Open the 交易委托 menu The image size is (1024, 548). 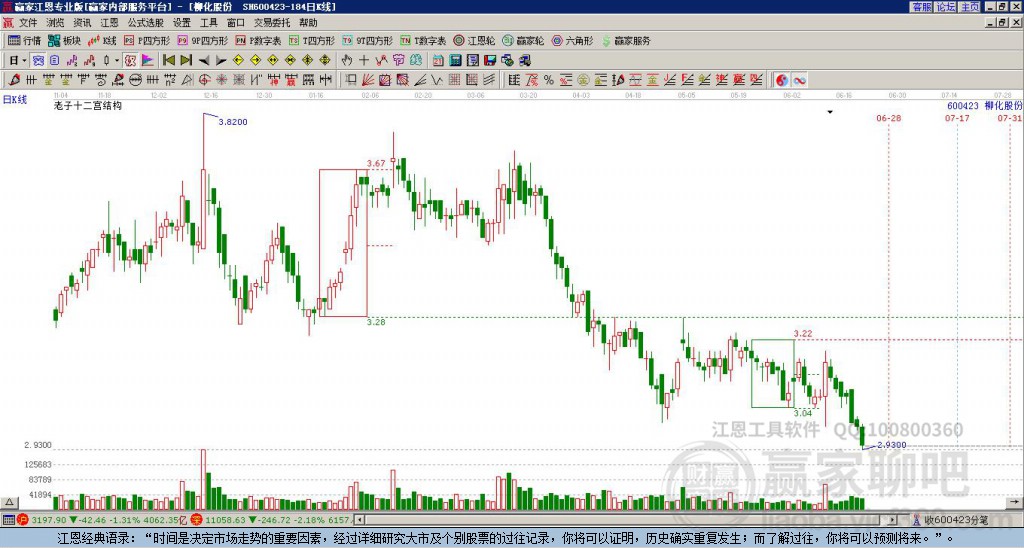(x=272, y=23)
